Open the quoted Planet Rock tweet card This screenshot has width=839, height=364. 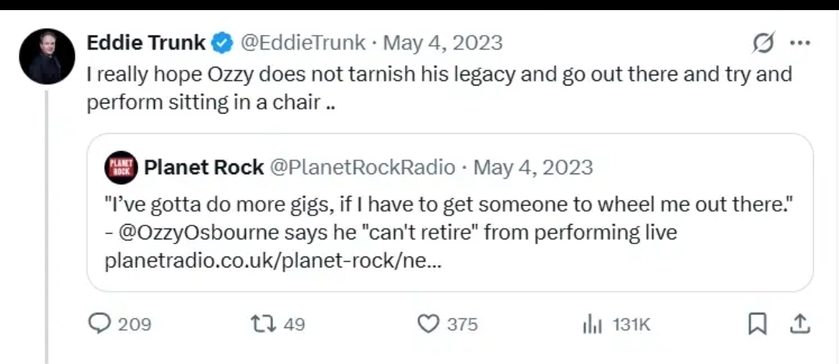(450, 213)
